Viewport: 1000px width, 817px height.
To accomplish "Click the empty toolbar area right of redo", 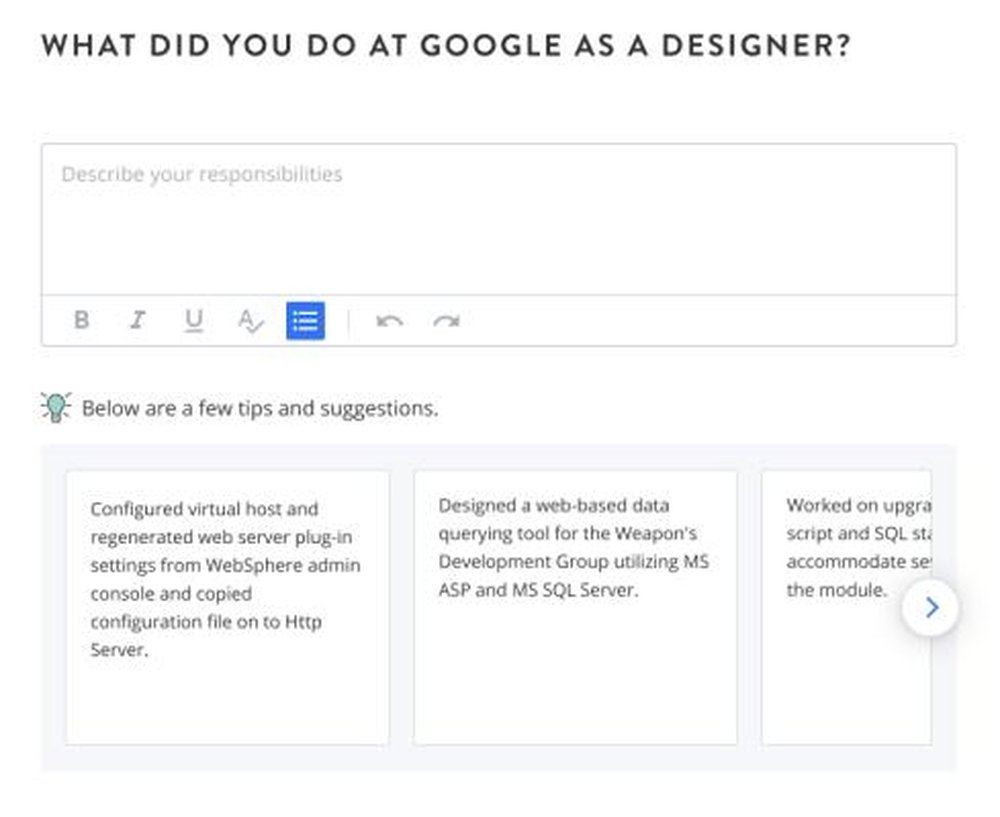I will tap(708, 321).
